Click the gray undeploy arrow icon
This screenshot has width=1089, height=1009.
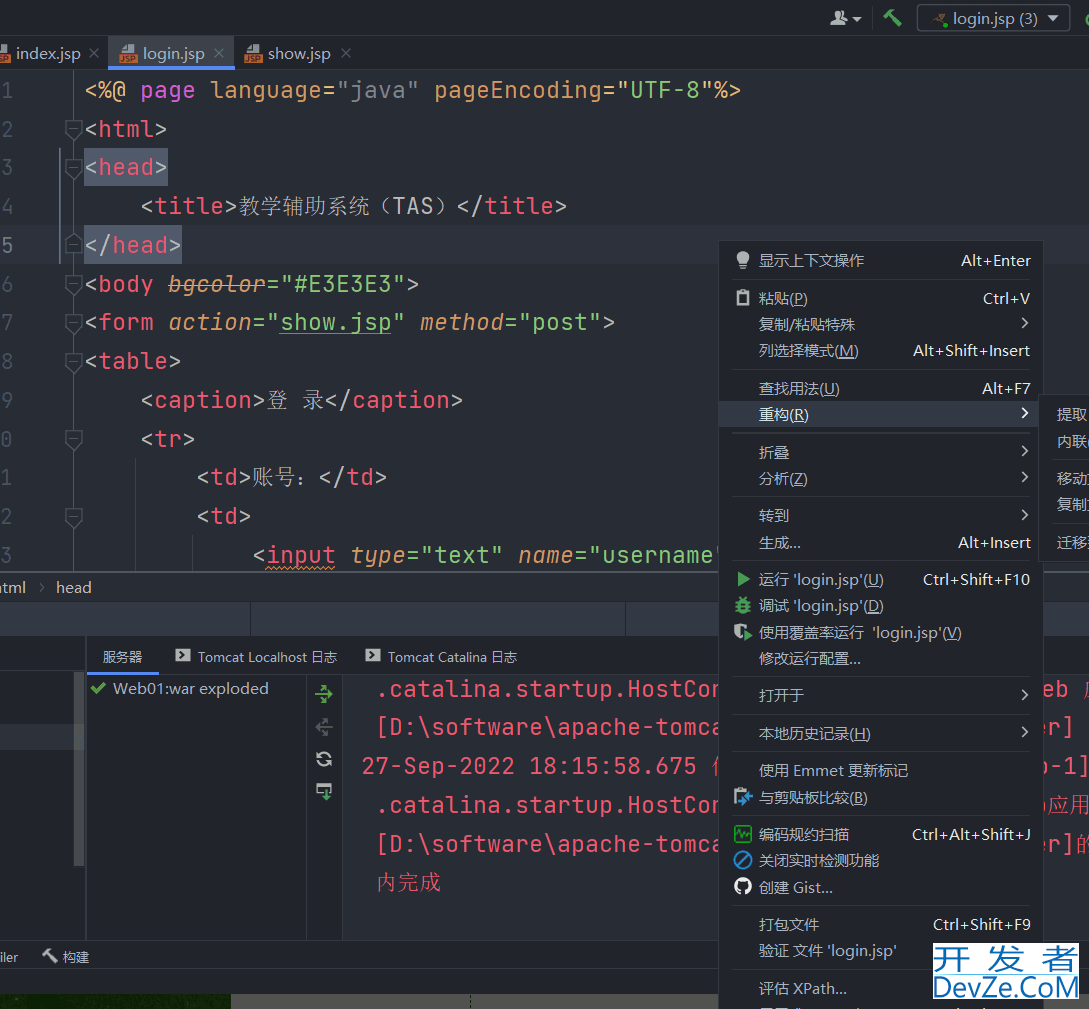(x=324, y=726)
